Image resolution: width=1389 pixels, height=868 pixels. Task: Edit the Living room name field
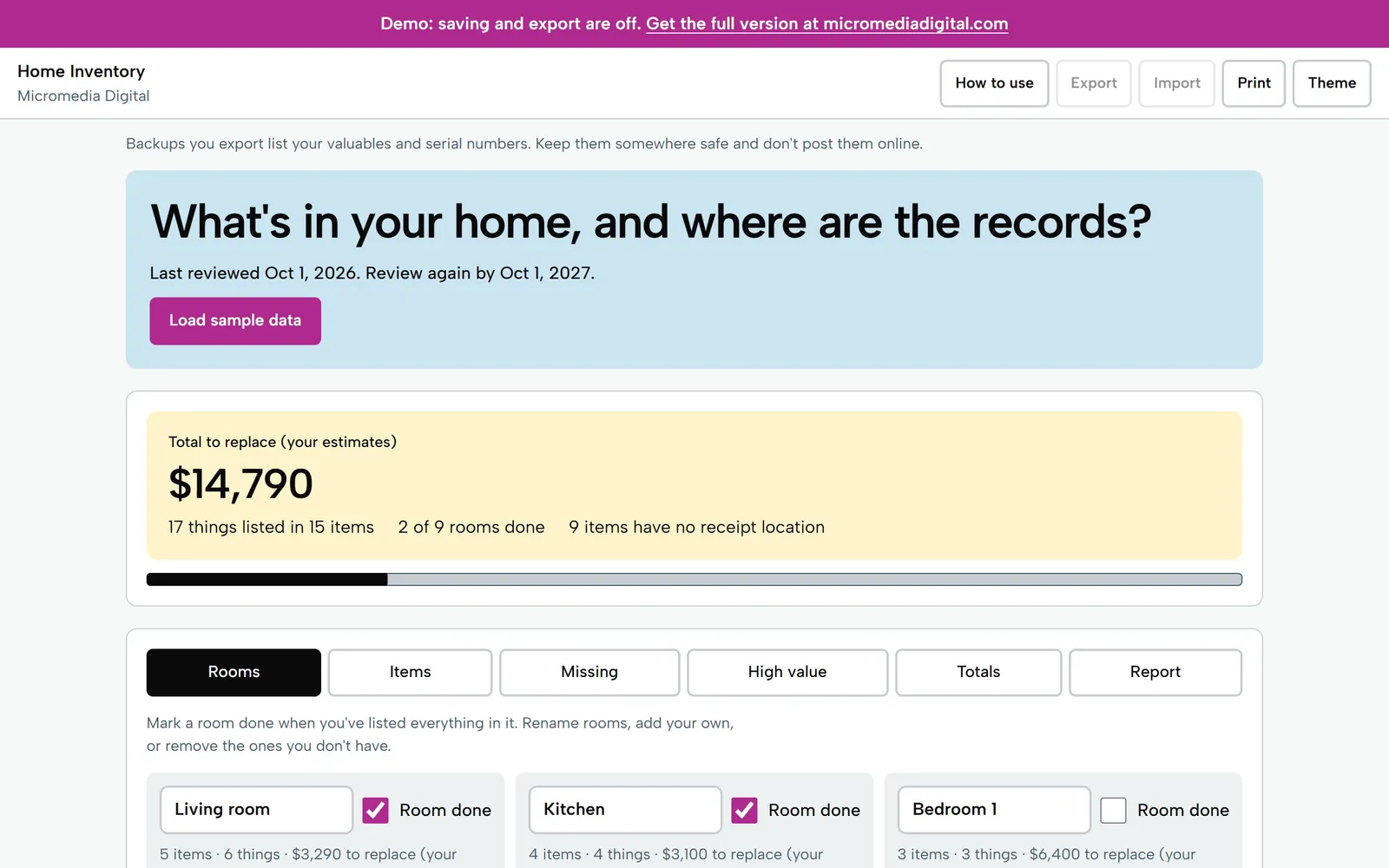(x=256, y=810)
